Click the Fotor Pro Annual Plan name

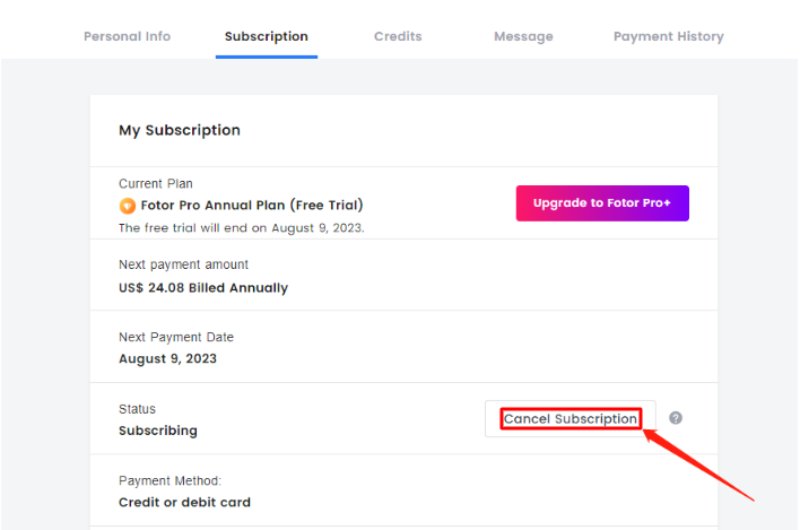coord(252,206)
